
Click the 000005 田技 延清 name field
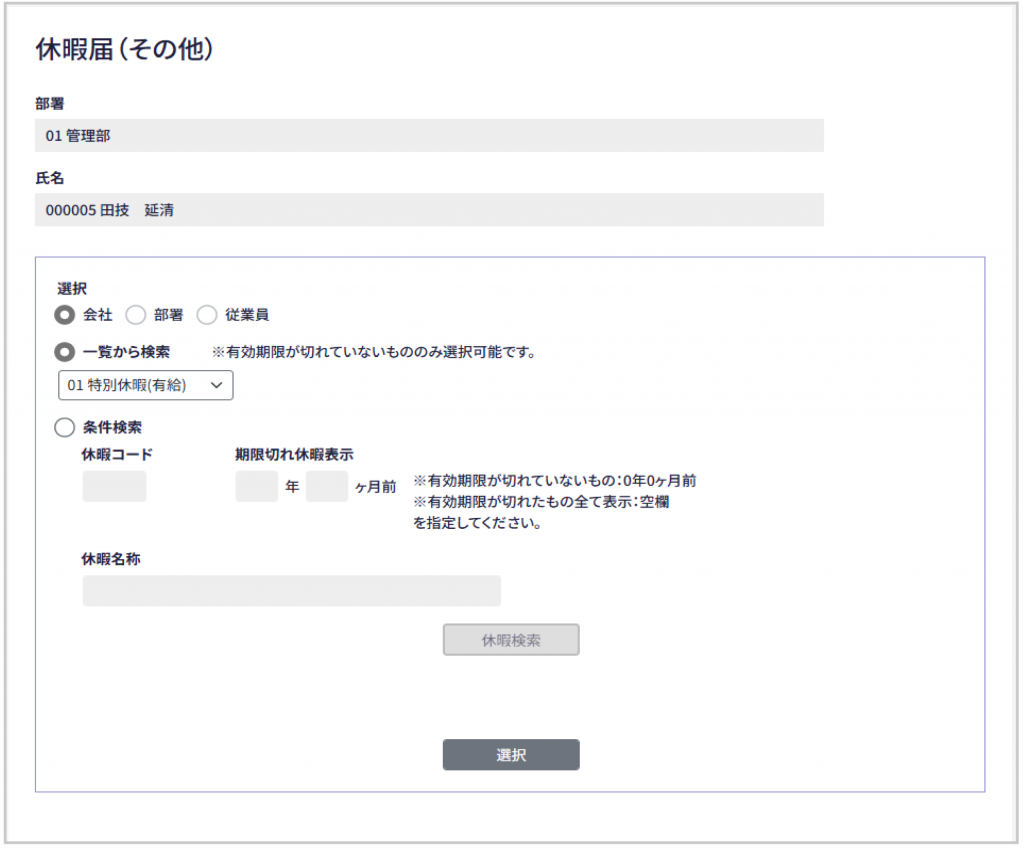point(429,210)
